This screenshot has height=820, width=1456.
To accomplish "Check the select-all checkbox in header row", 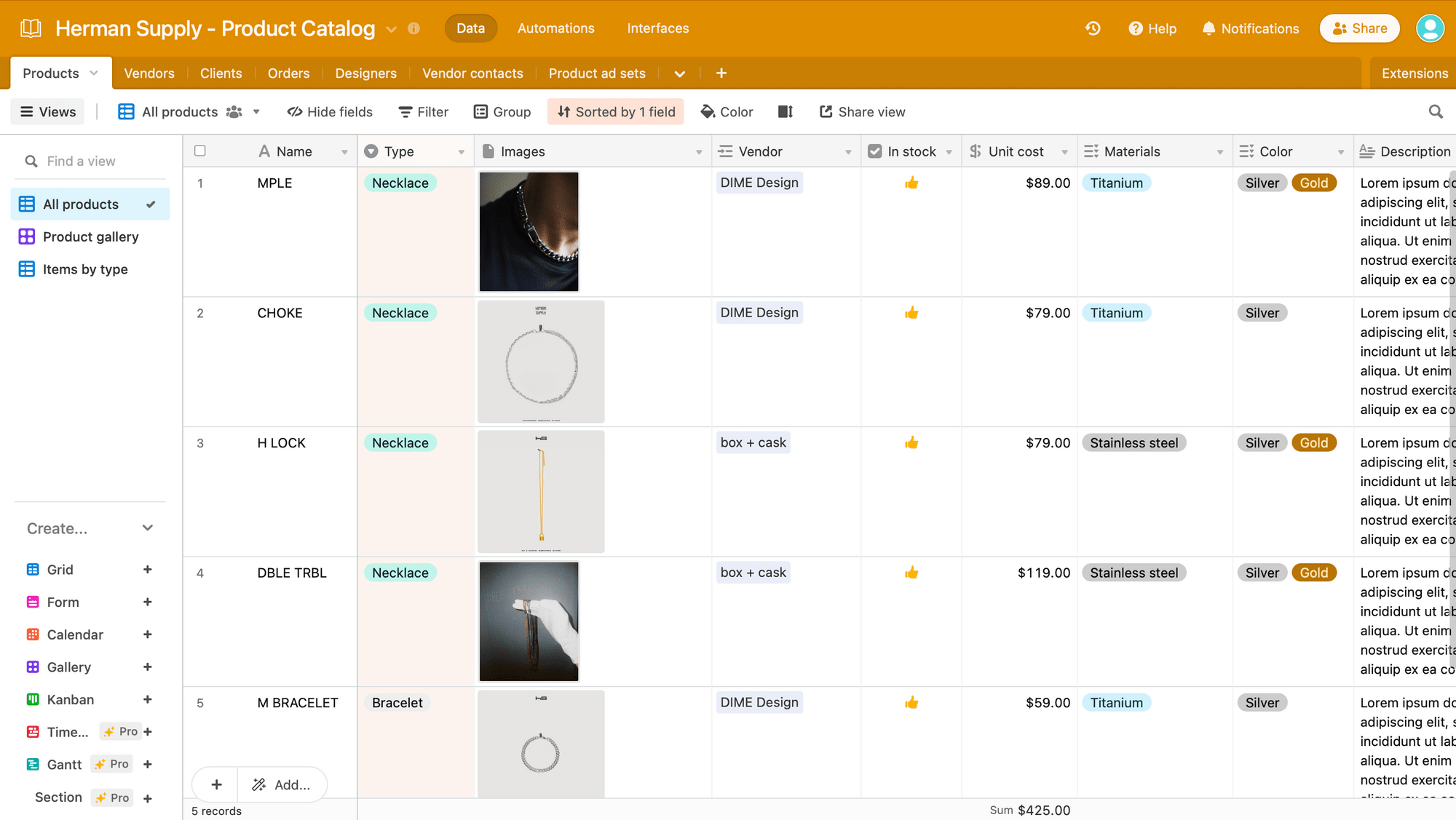I will click(200, 151).
